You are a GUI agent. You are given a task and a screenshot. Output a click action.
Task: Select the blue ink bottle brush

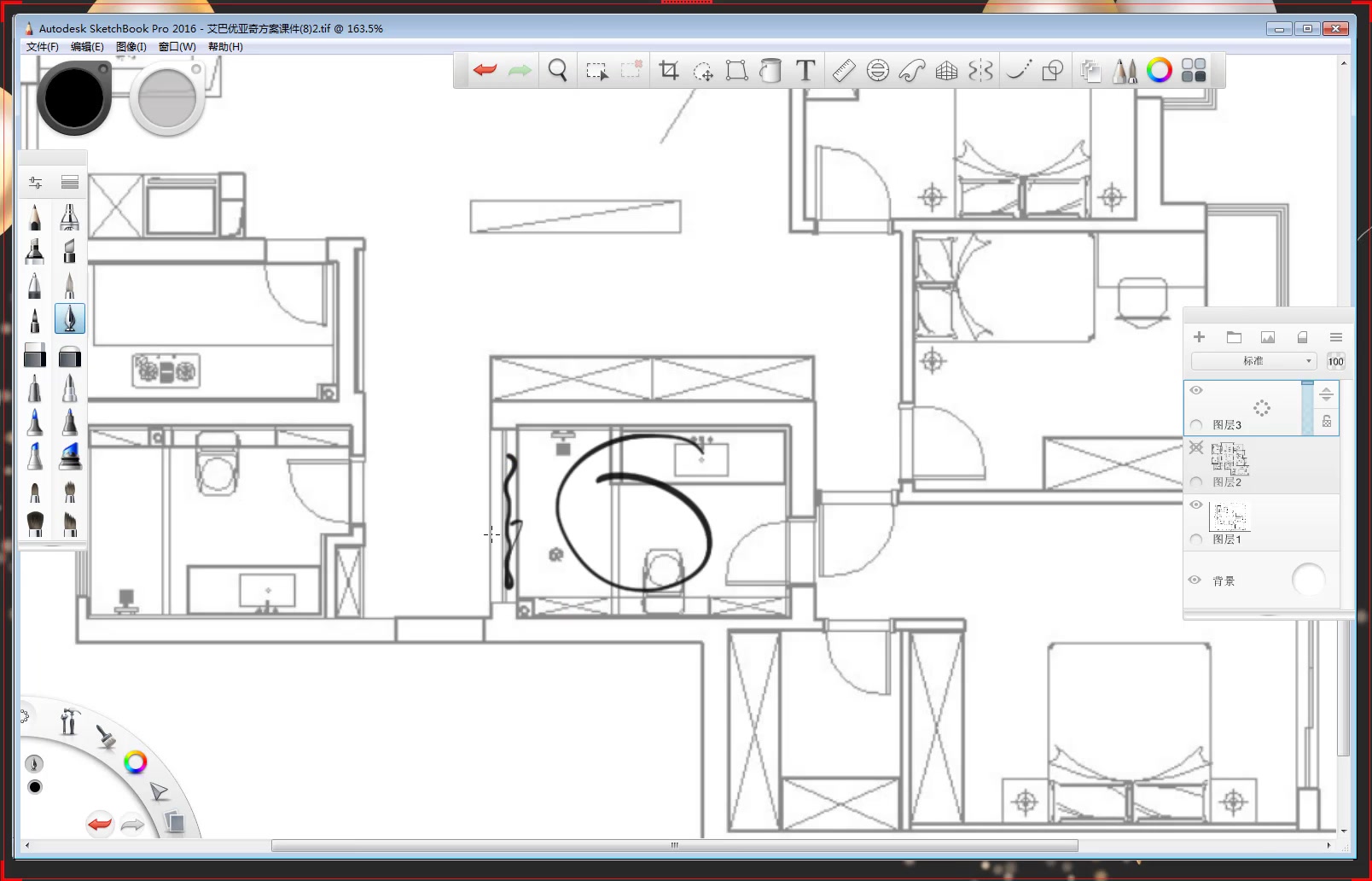(70, 455)
